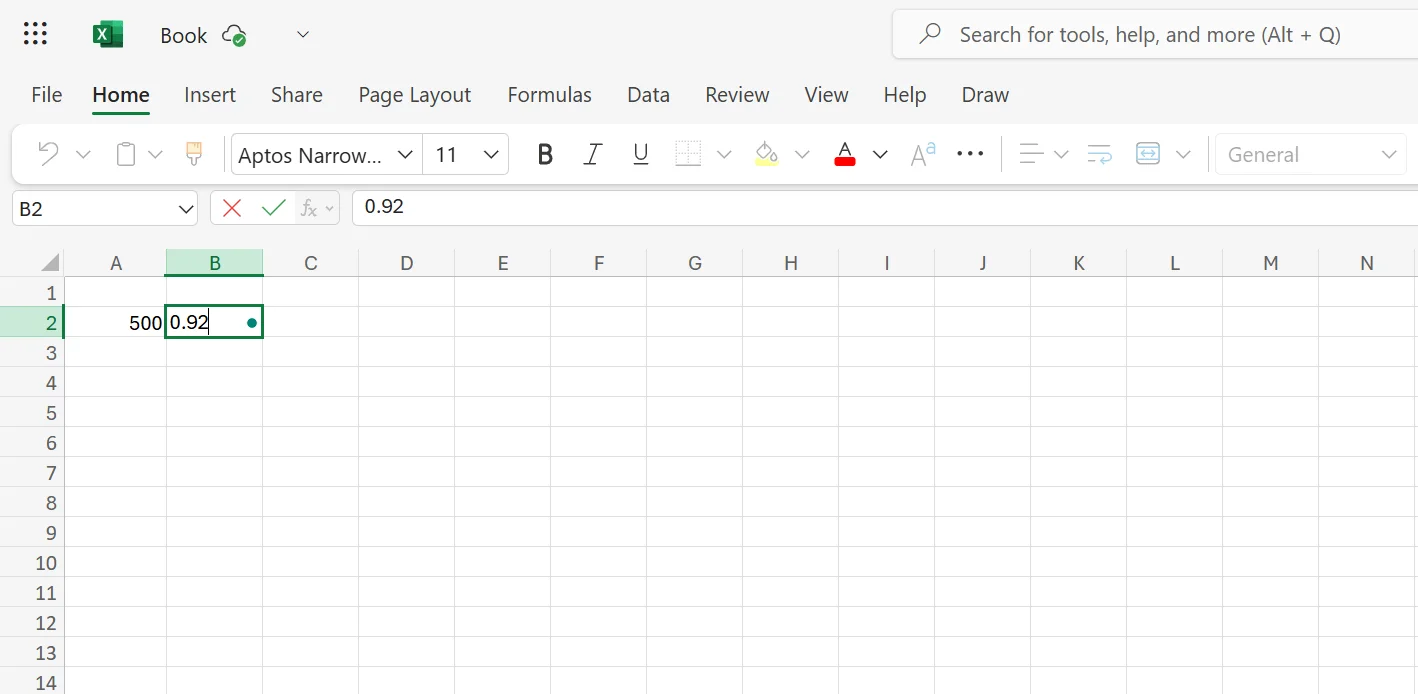Apply underline formatting
Image resolution: width=1418 pixels, height=694 pixels.
pyautogui.click(x=640, y=154)
